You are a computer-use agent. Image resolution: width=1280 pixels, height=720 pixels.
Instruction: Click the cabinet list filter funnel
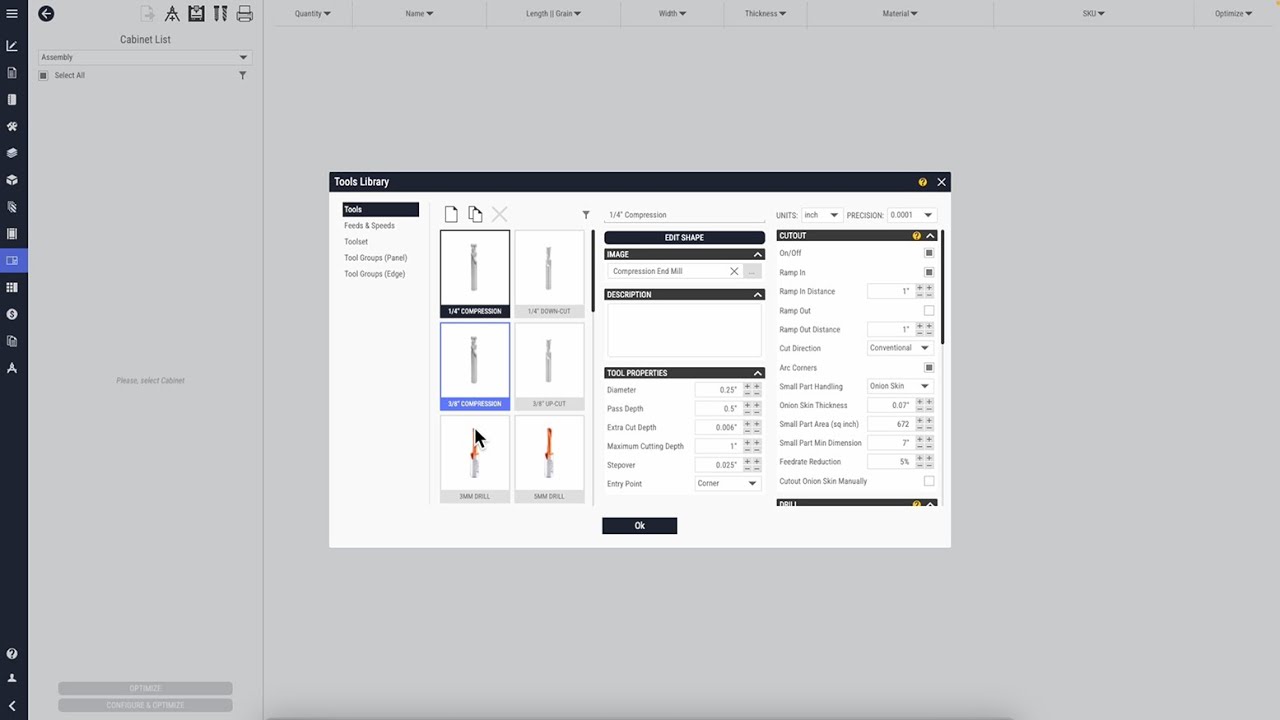click(242, 75)
